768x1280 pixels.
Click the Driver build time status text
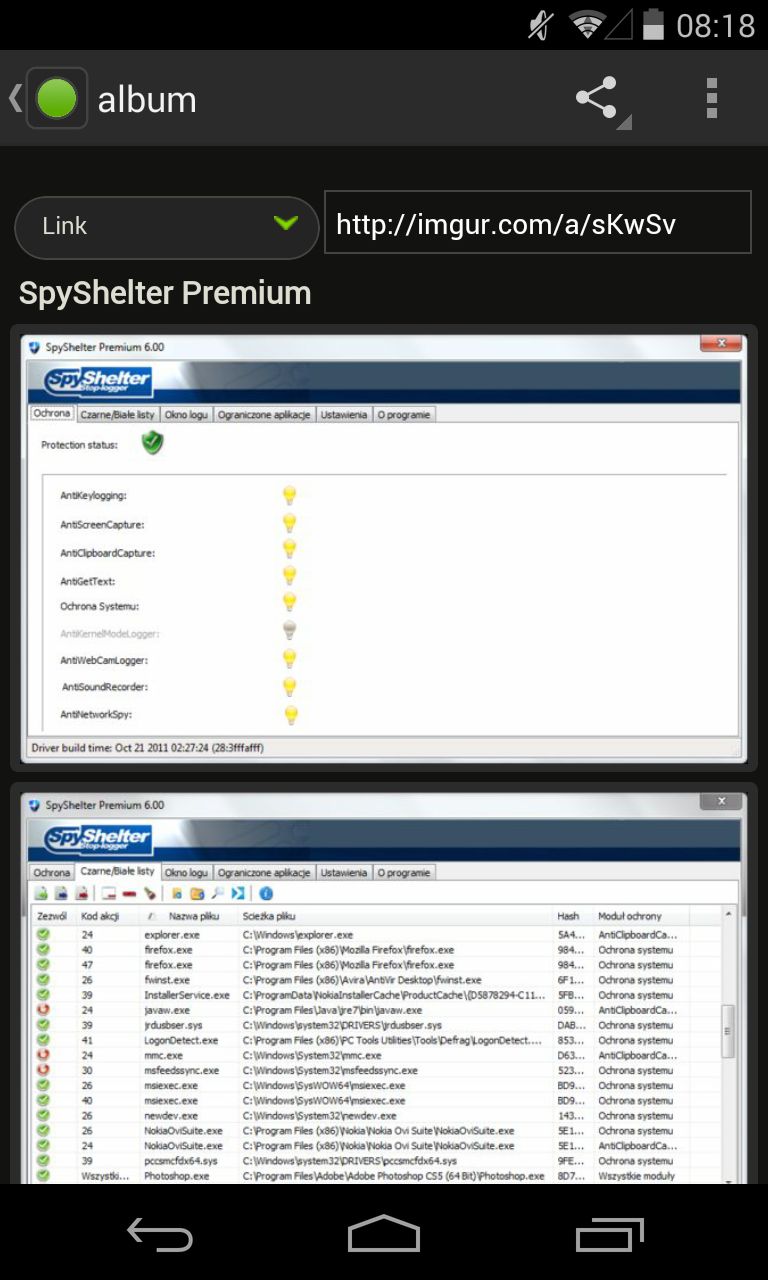coord(148,747)
